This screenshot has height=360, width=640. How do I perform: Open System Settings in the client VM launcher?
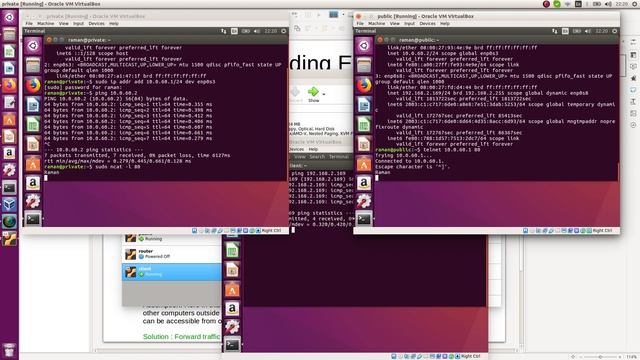click(x=232, y=327)
